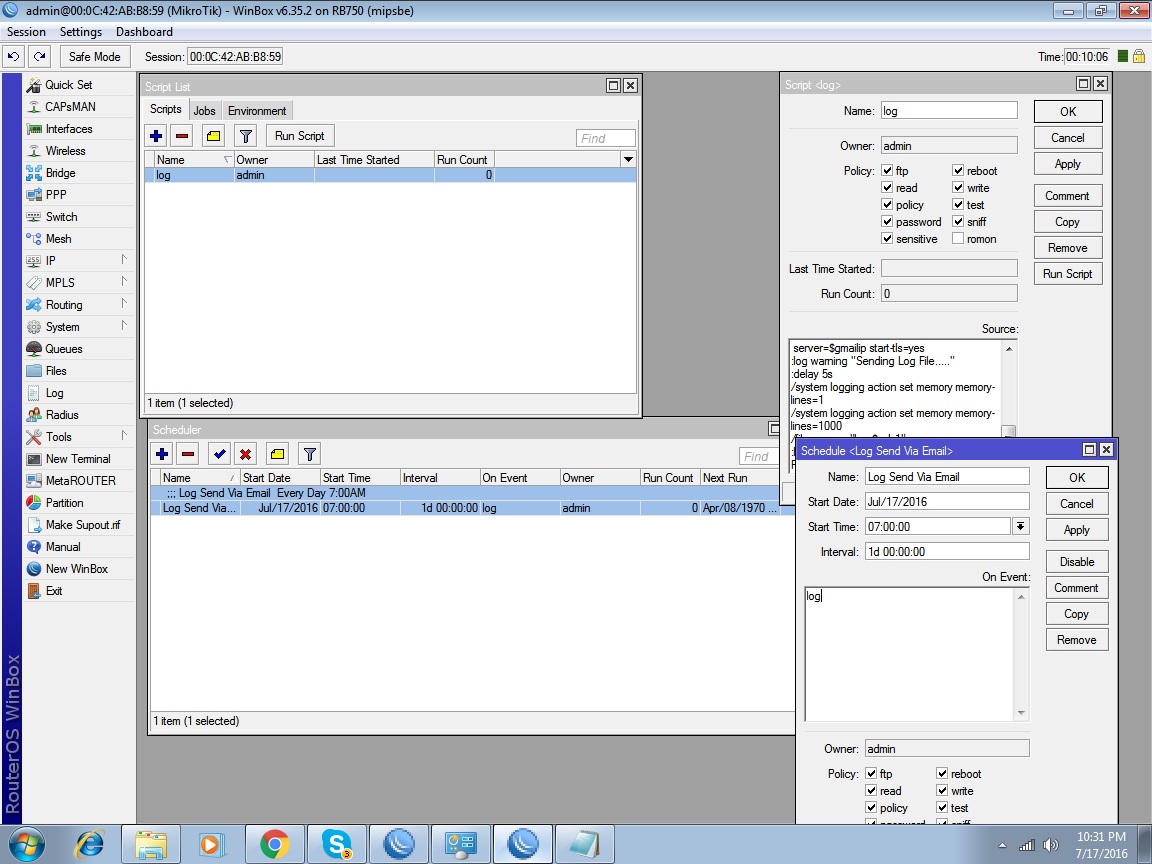Open the Switch sidebar entry
The height and width of the screenshot is (864, 1152).
point(61,217)
